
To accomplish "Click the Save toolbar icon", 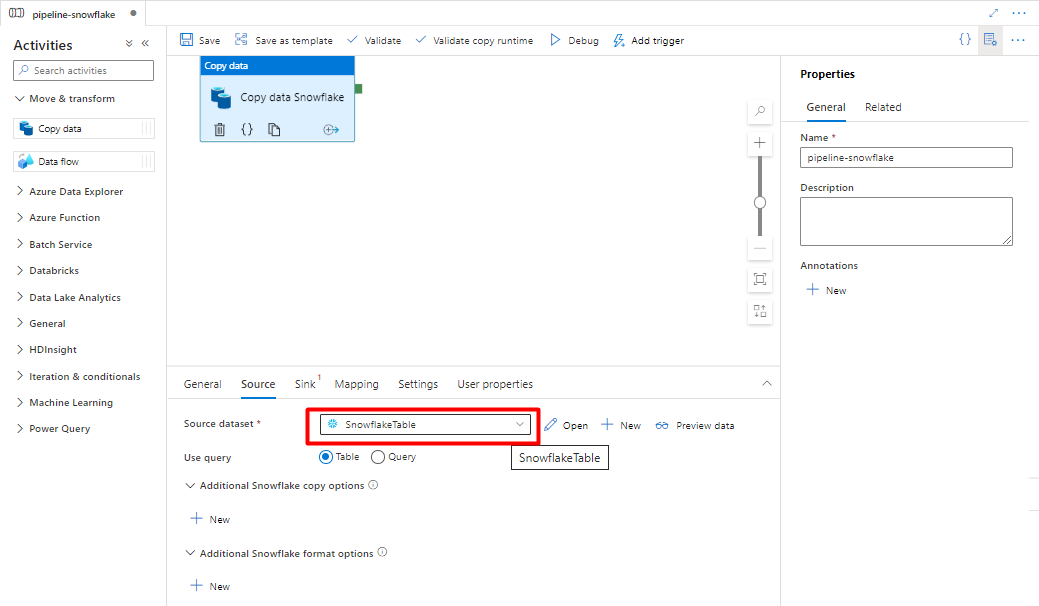I will point(186,40).
